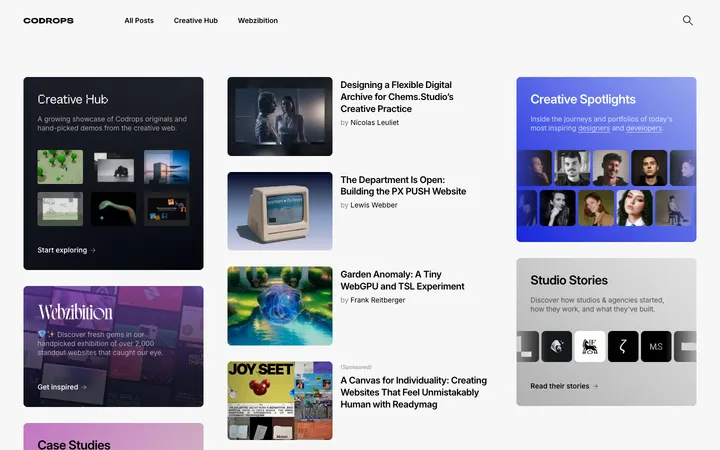The width and height of the screenshot is (720, 450).
Task: Select the person sitting on chair portrait
Action: pos(673,208)
